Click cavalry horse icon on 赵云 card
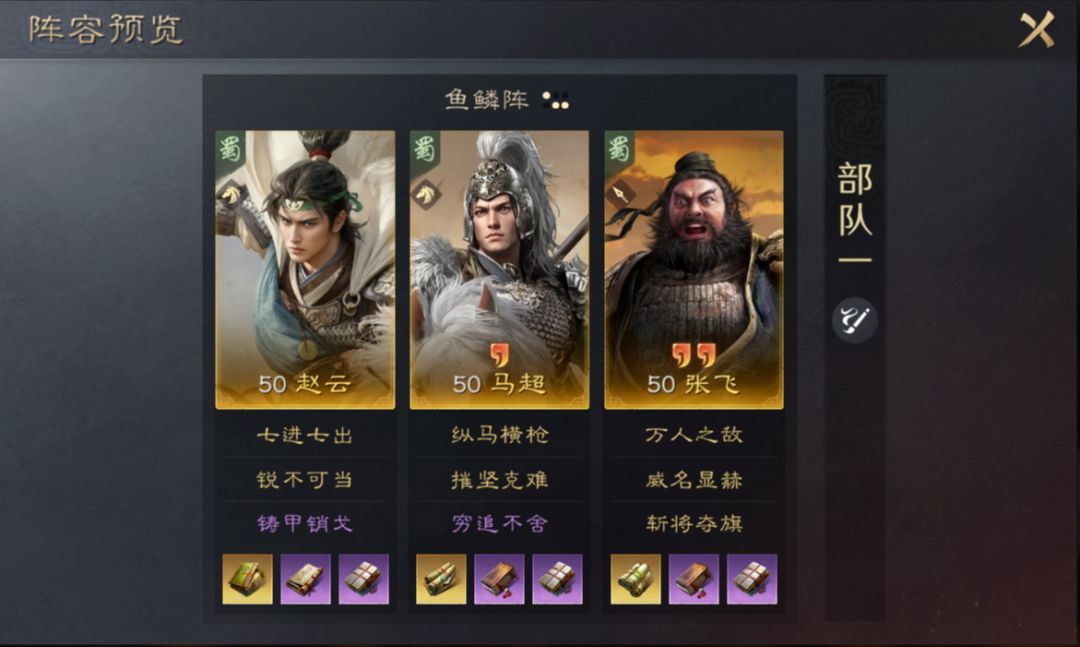The image size is (1080, 647). point(231,194)
